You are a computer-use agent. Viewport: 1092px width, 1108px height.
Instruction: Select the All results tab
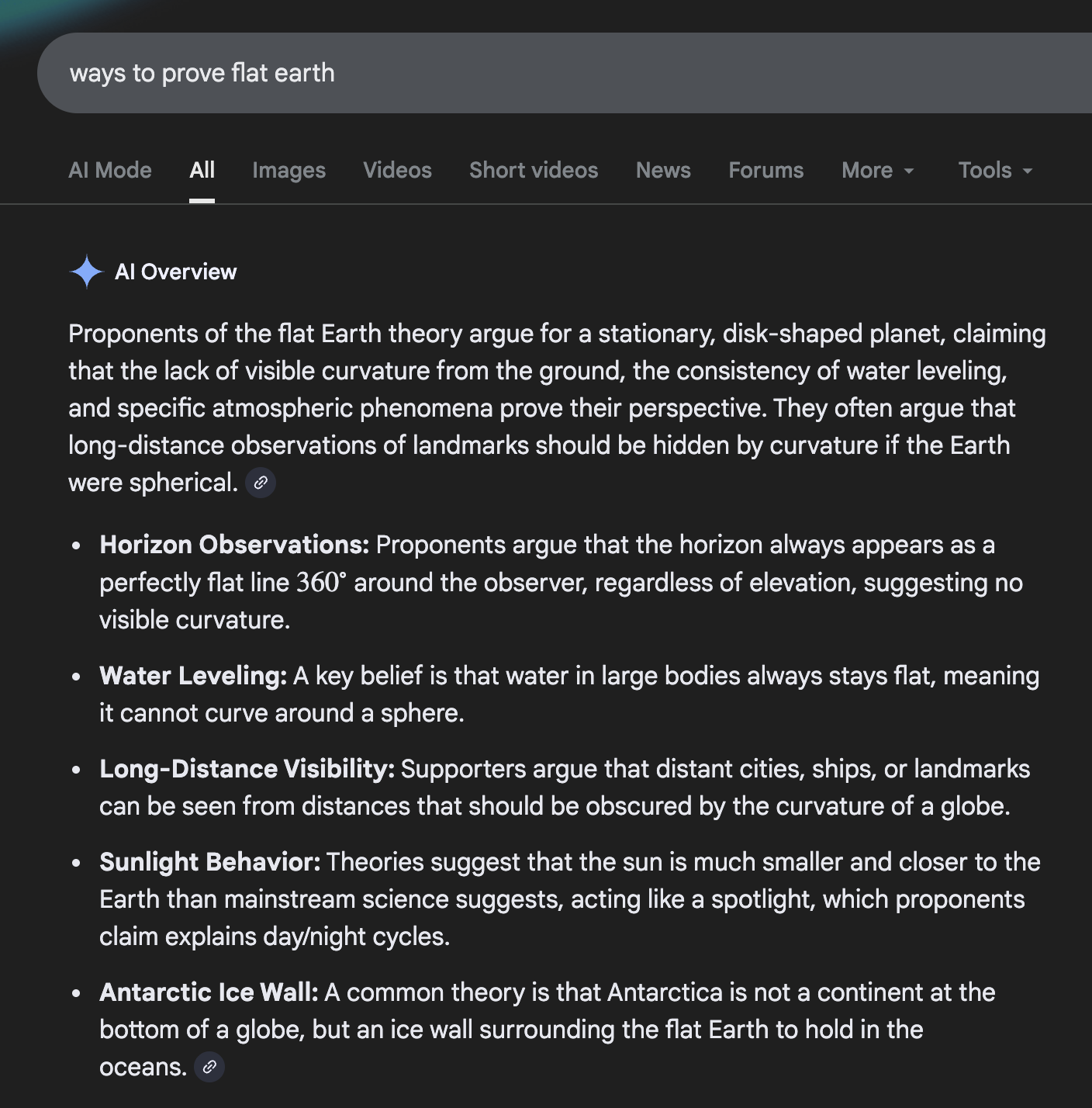pyautogui.click(x=202, y=170)
